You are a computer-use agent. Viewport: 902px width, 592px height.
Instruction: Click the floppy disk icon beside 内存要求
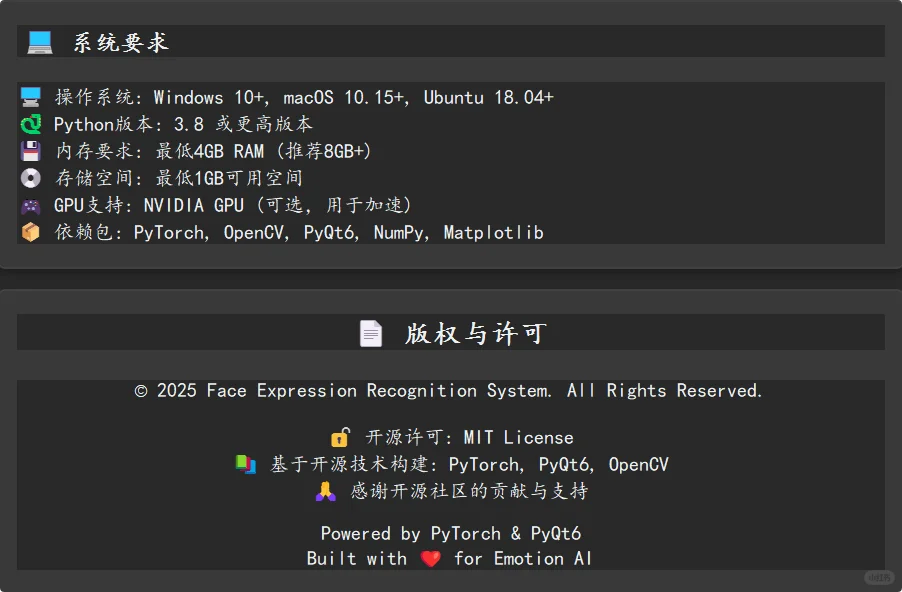(31, 150)
